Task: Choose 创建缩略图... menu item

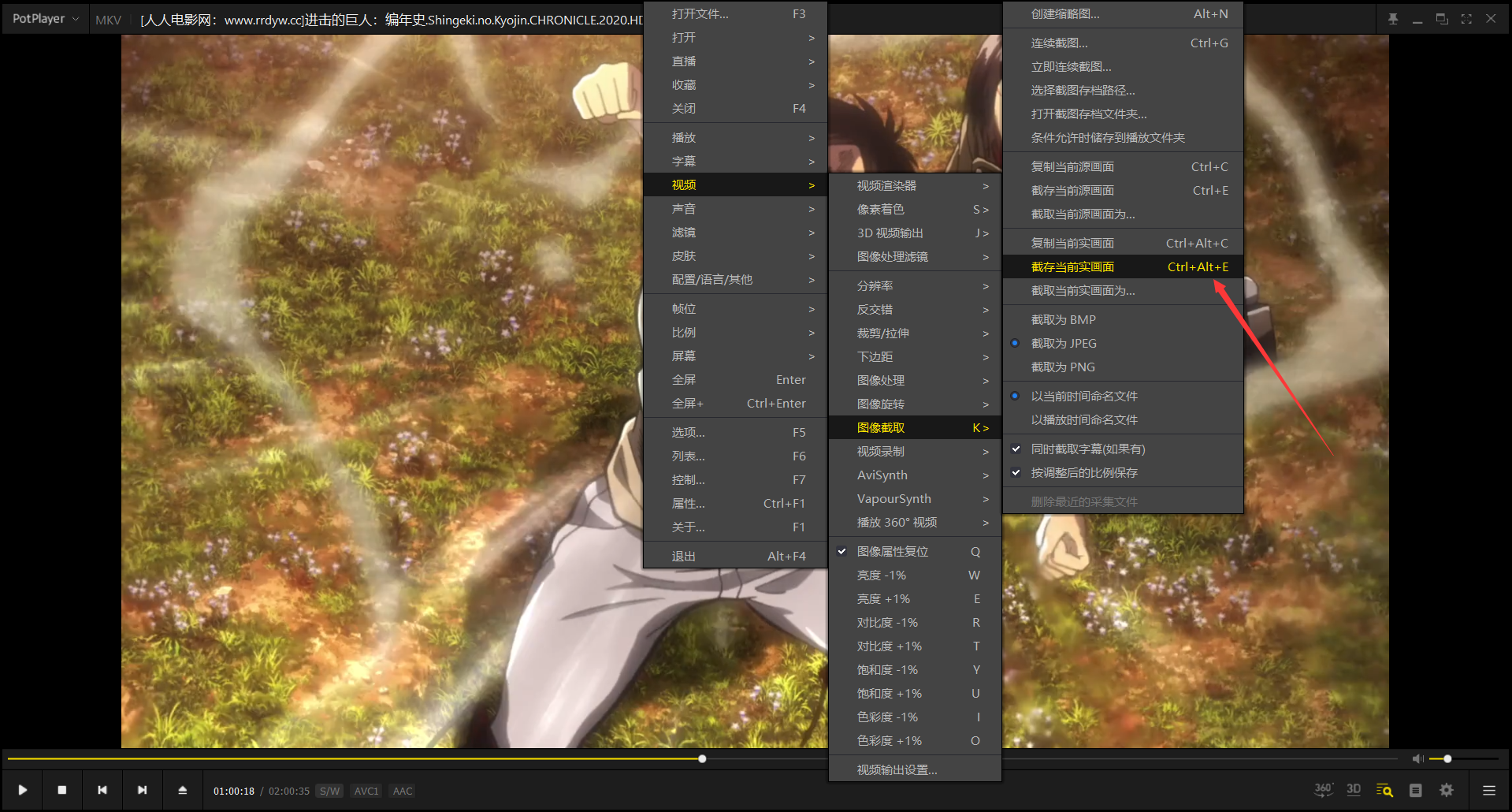Action: (1124, 13)
